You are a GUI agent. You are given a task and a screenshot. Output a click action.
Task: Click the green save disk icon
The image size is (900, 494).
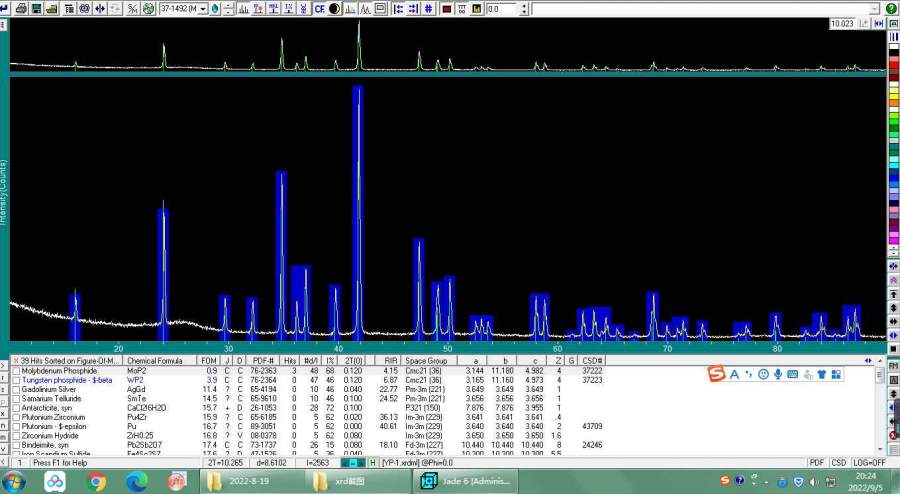click(36, 8)
